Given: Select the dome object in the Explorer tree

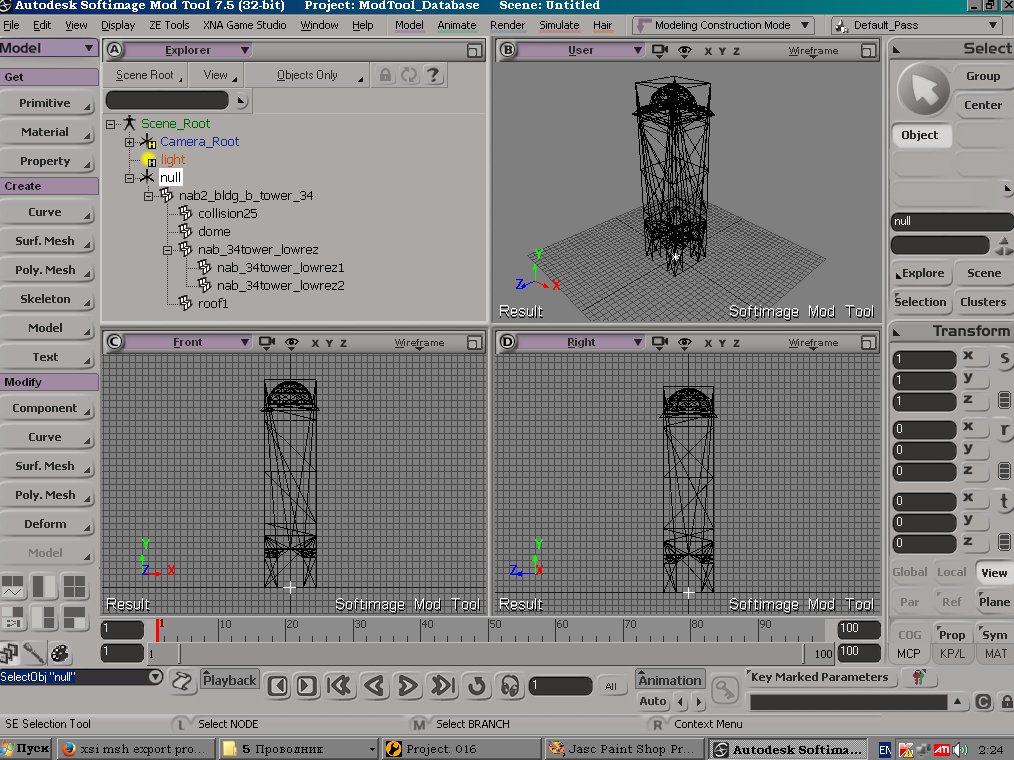Looking at the screenshot, I should 214,232.
